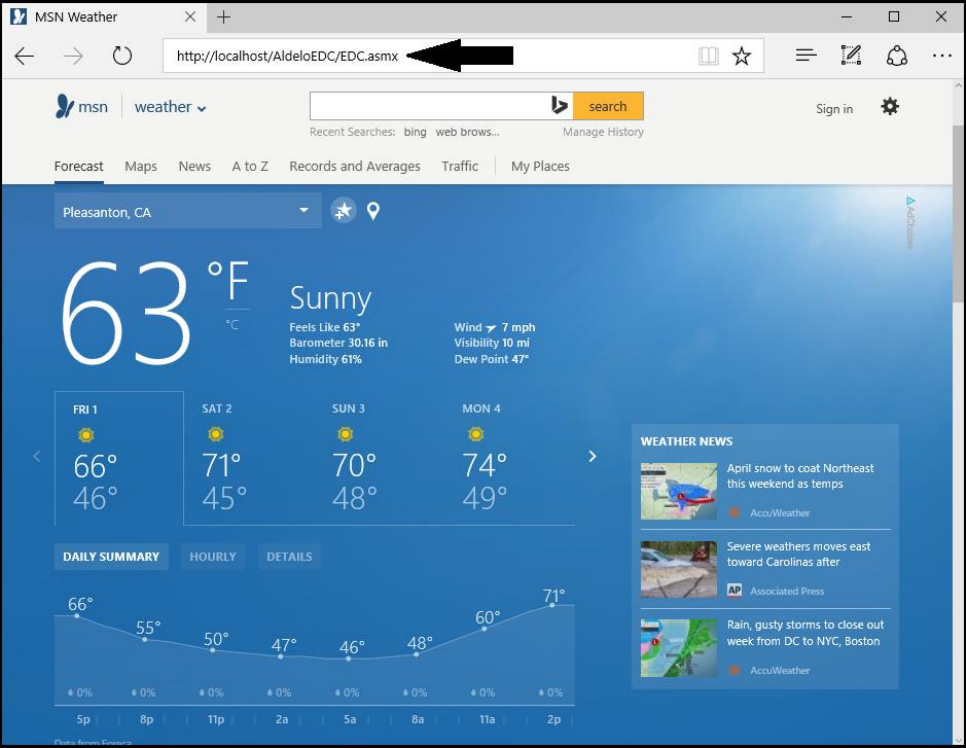Click the orange search button

coord(608,106)
